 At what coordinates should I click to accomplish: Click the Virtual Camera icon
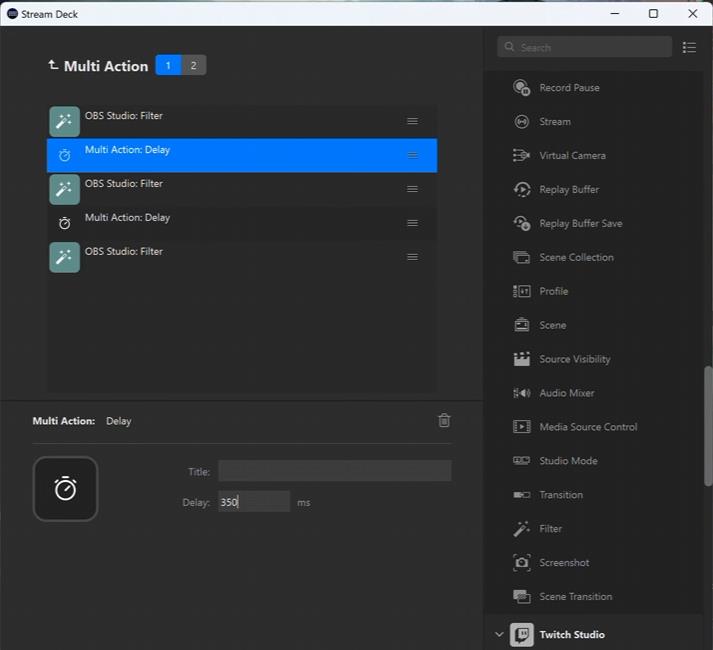coord(522,156)
